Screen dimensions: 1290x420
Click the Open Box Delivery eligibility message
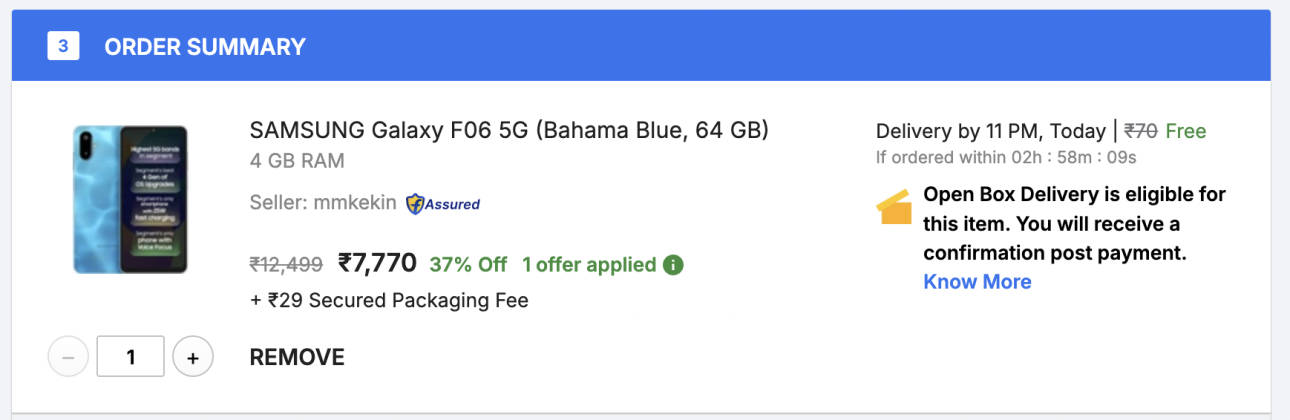[1074, 223]
